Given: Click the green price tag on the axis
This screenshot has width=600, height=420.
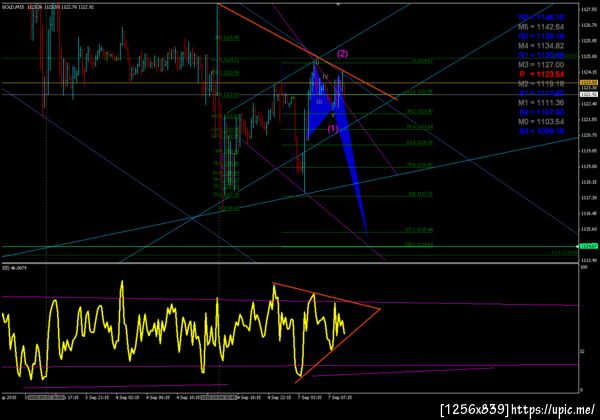Looking at the screenshot, I should [589, 246].
